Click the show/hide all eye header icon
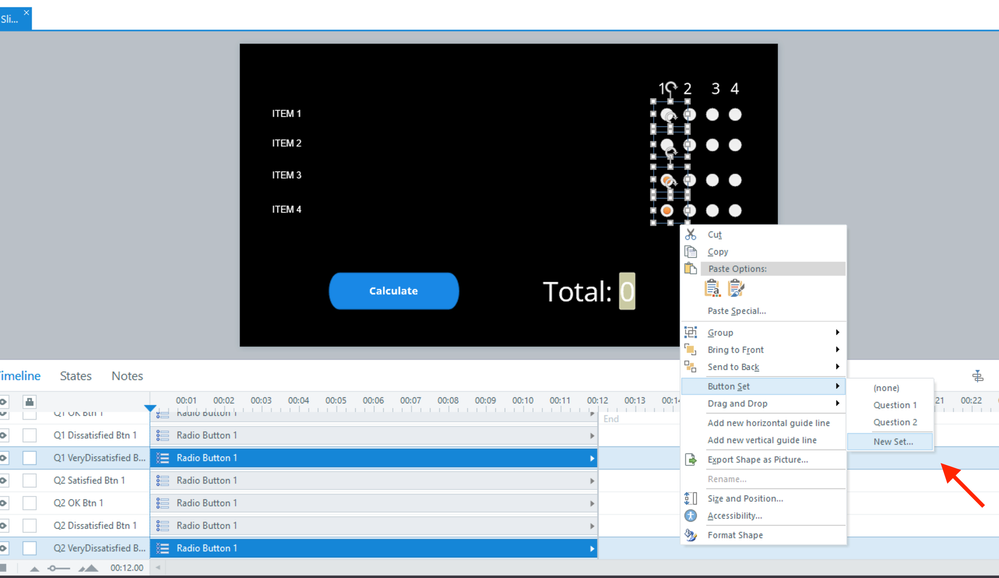 [3, 402]
